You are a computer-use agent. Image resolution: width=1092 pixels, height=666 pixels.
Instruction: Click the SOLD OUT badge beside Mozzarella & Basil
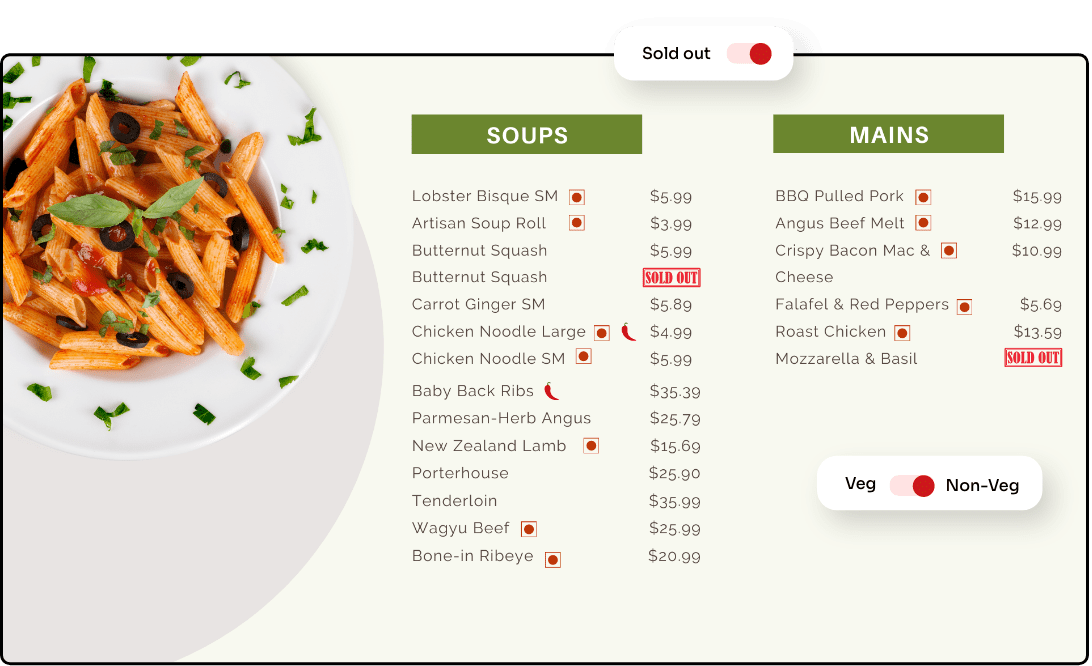pos(1033,356)
